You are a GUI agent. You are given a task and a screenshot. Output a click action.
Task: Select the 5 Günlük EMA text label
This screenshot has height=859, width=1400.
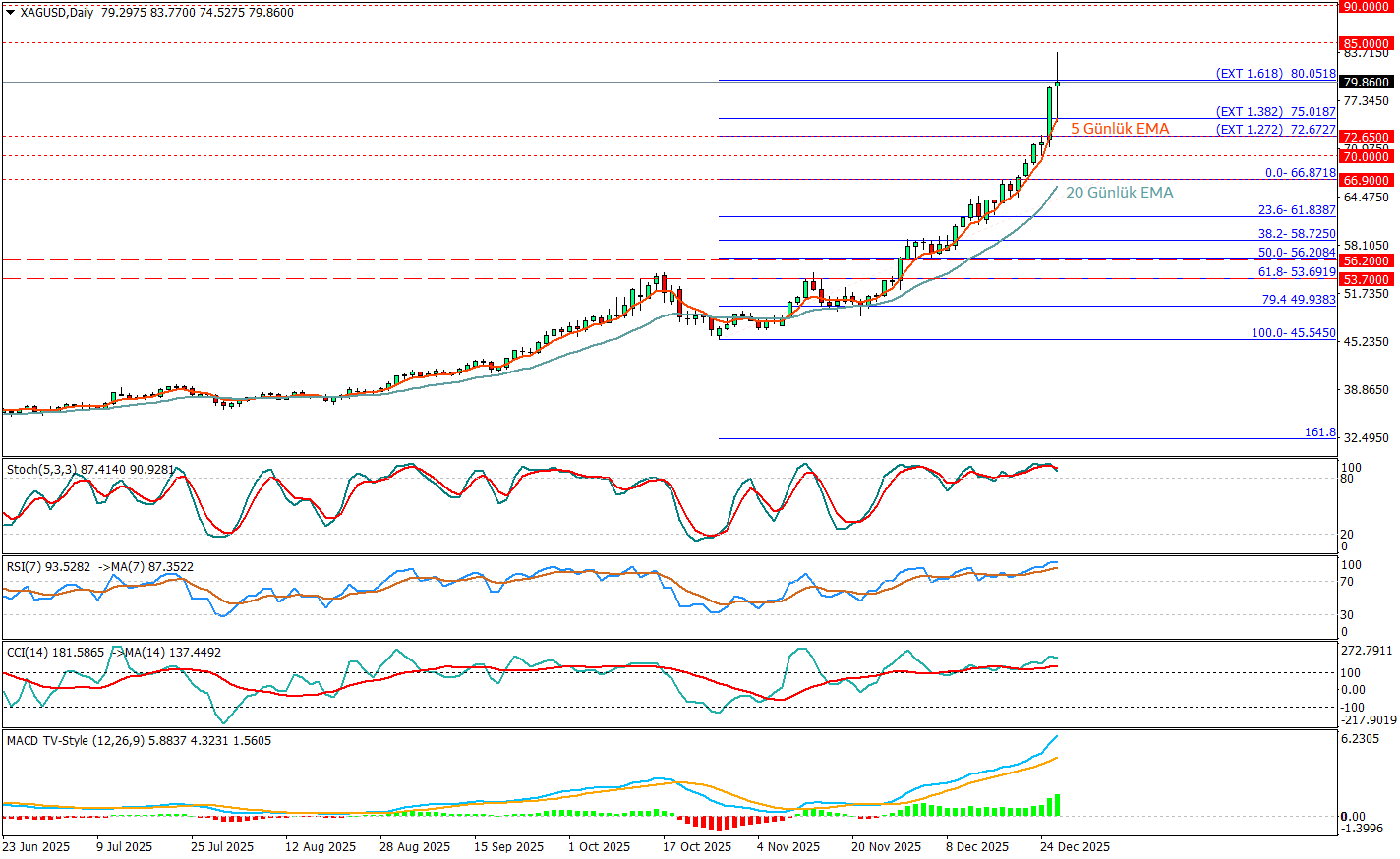[1120, 129]
